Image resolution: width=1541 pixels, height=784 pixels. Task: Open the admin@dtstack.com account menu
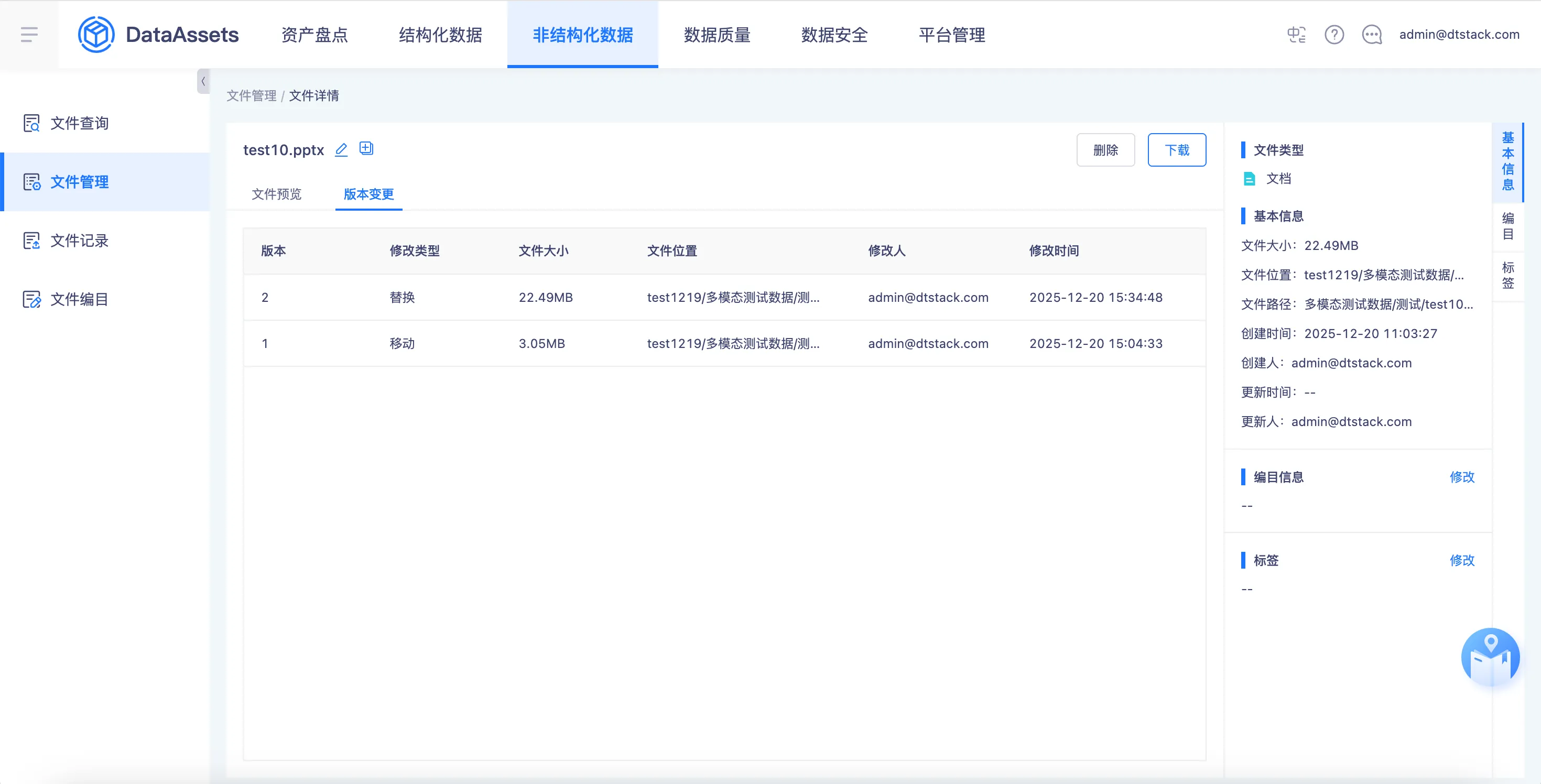click(x=1458, y=35)
